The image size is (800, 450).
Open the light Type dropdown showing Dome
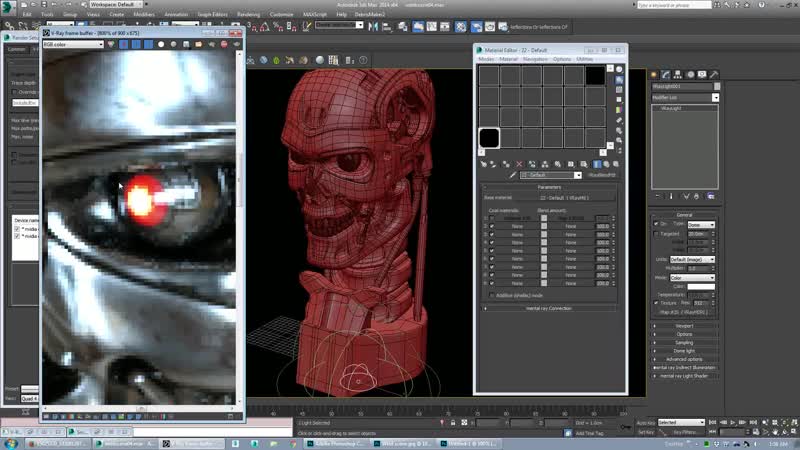tap(700, 224)
